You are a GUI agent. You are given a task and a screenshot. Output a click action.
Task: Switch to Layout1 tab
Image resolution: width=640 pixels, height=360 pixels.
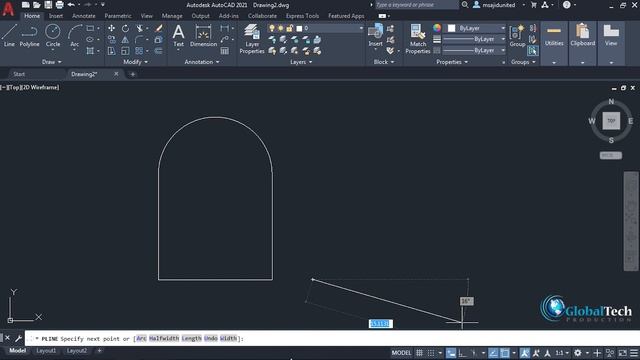(x=46, y=351)
